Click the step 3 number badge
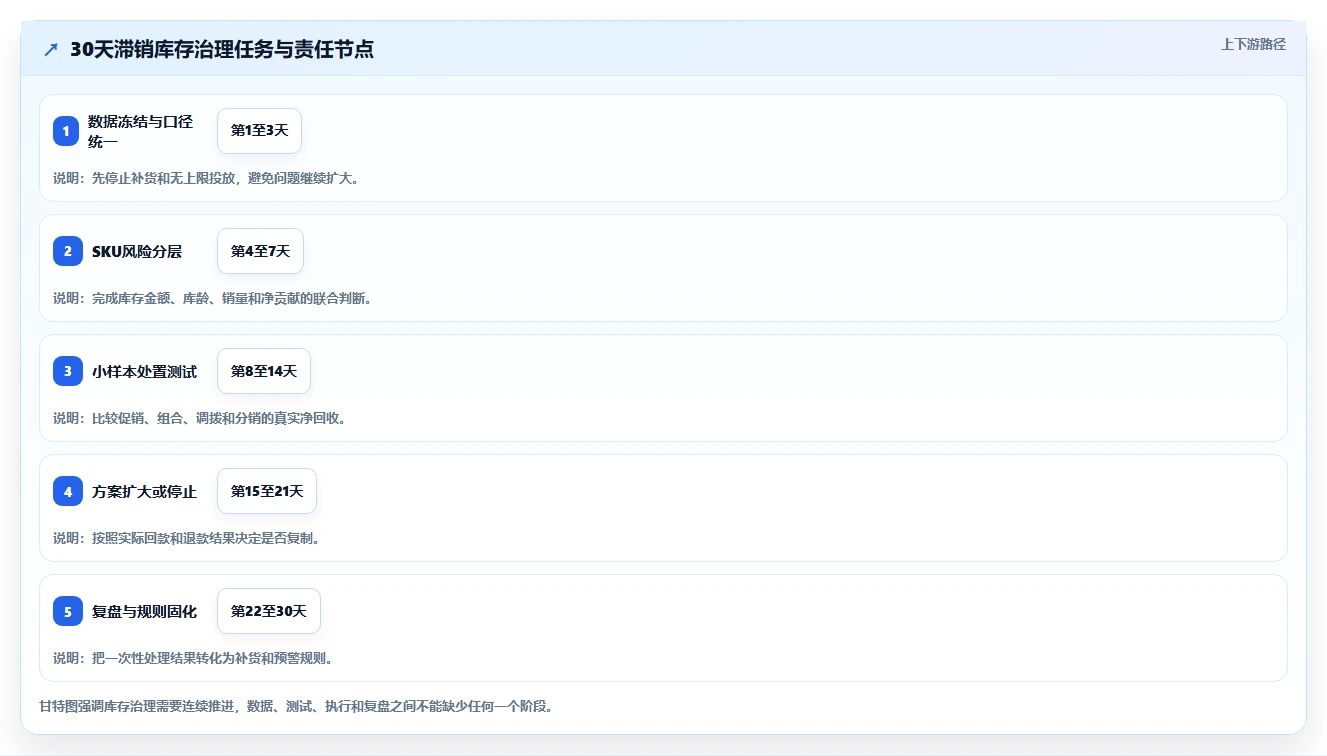 pos(68,371)
